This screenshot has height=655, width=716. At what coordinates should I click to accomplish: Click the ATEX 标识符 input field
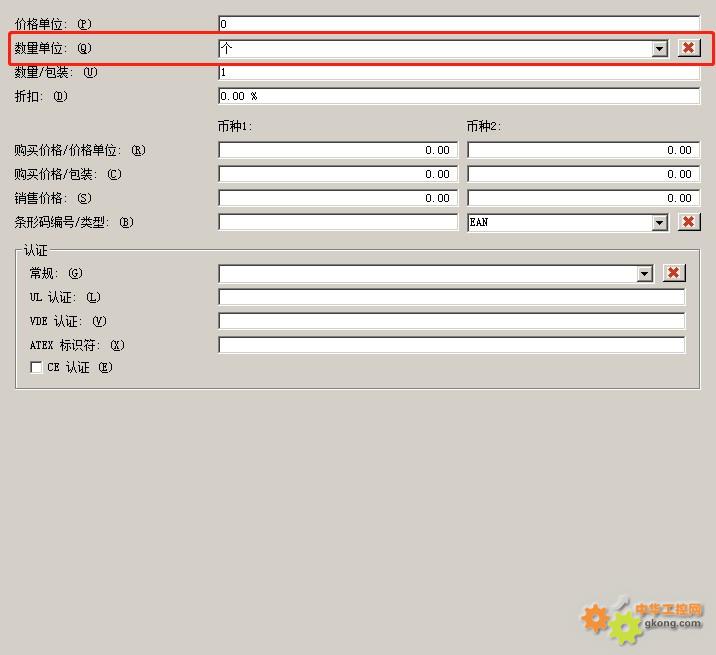point(452,345)
